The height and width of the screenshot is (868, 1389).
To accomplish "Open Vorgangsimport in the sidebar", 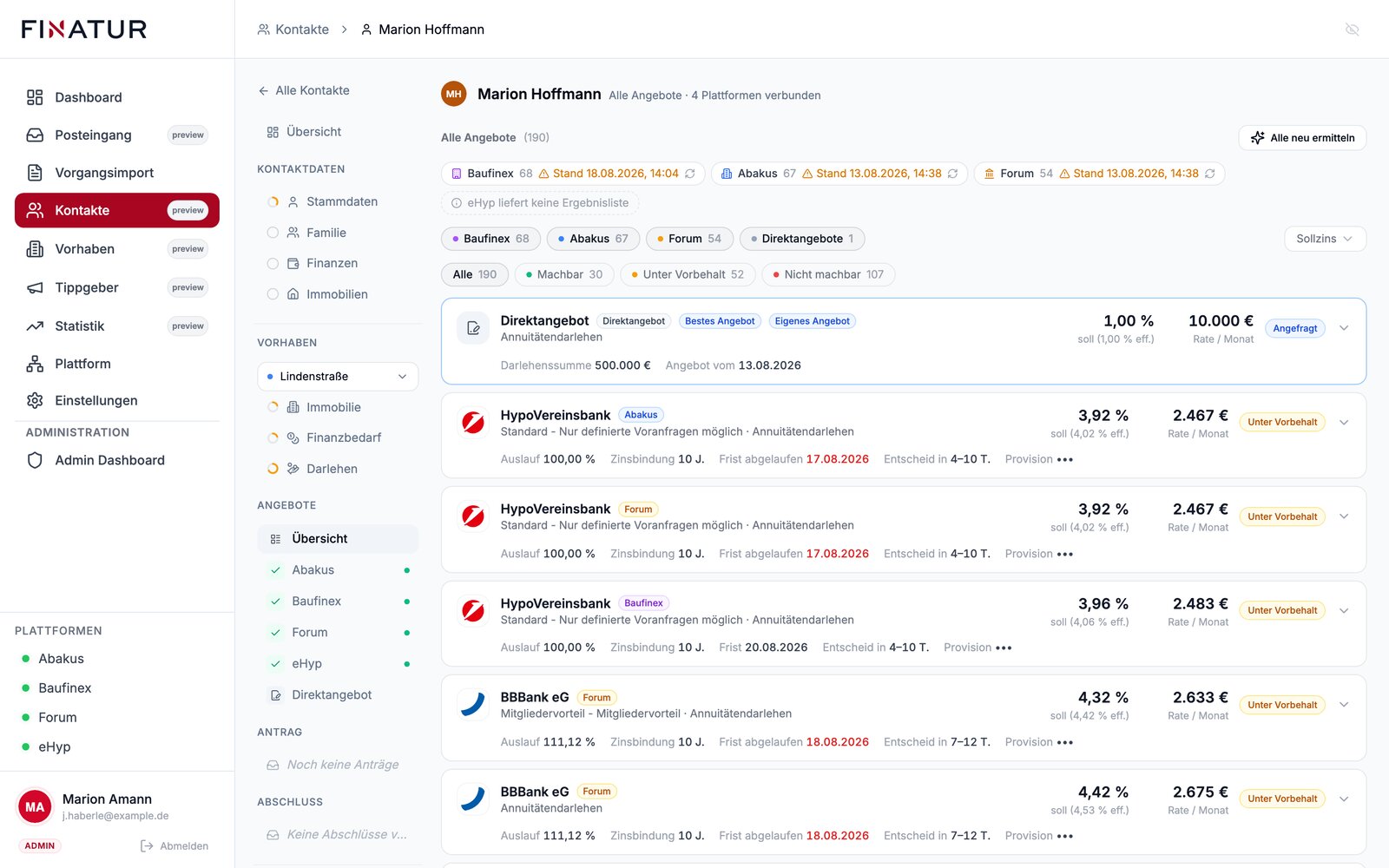I will coord(117,173).
